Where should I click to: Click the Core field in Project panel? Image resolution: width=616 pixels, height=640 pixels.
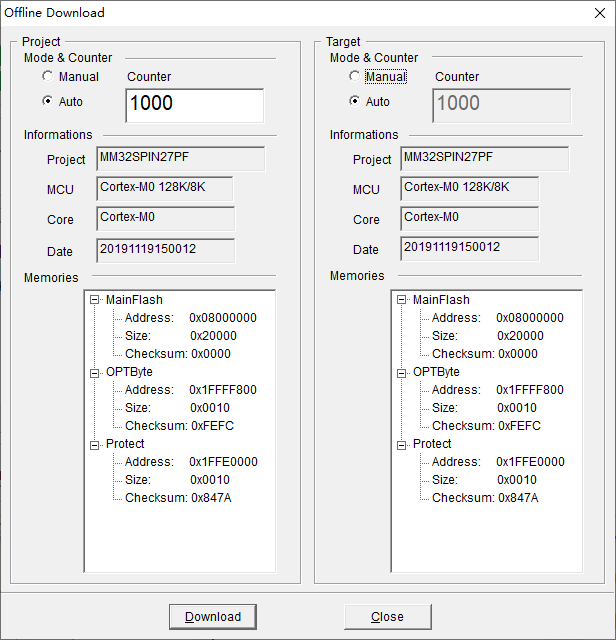(165, 218)
